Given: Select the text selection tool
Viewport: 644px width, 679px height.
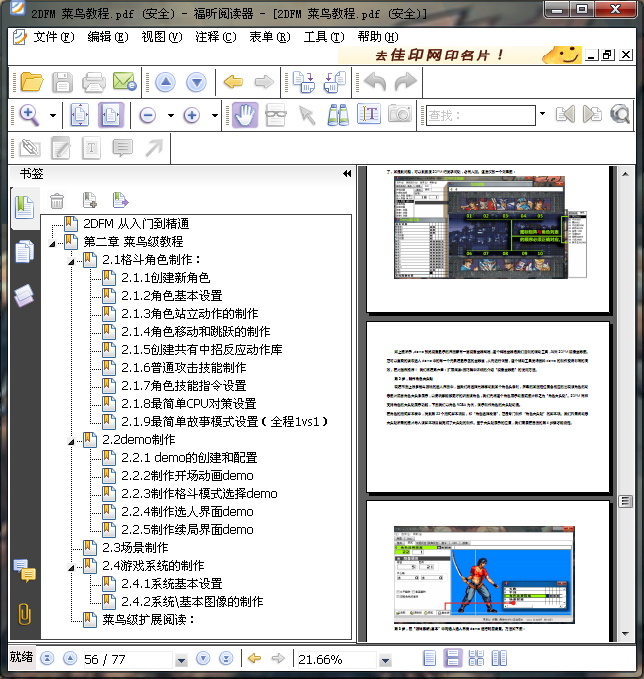Looking at the screenshot, I should point(369,114).
